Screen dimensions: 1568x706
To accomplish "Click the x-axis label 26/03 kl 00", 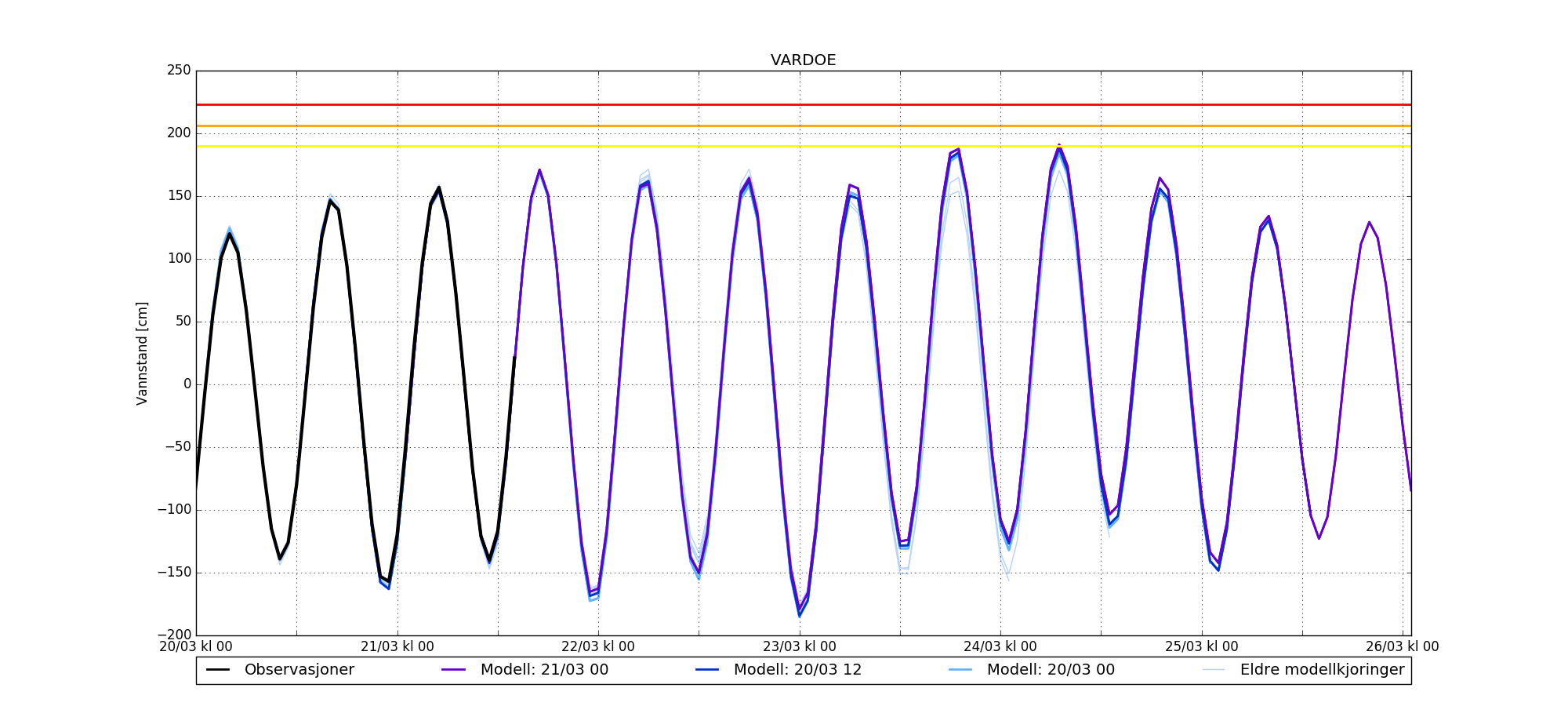I will (x=1403, y=647).
